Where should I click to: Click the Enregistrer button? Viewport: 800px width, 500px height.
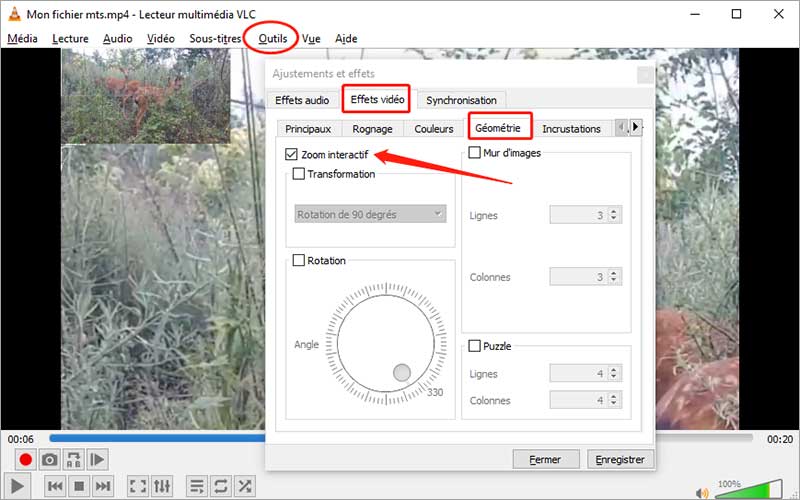coord(621,459)
